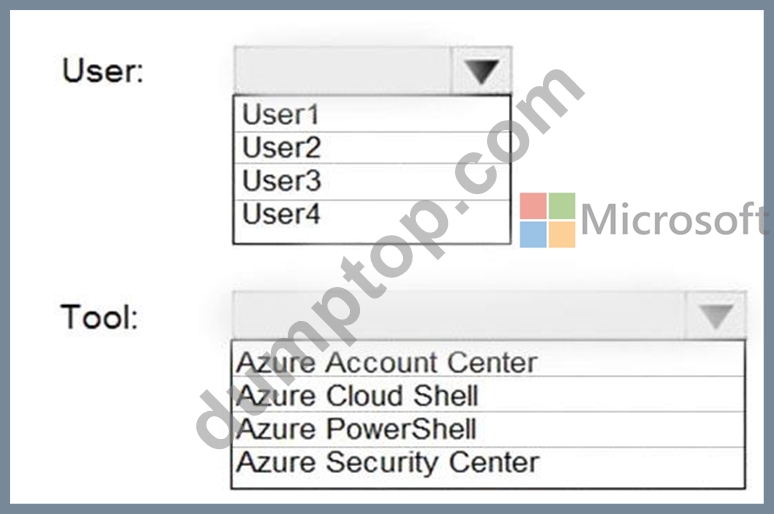Choose Azure Account Center tool

coord(488,362)
